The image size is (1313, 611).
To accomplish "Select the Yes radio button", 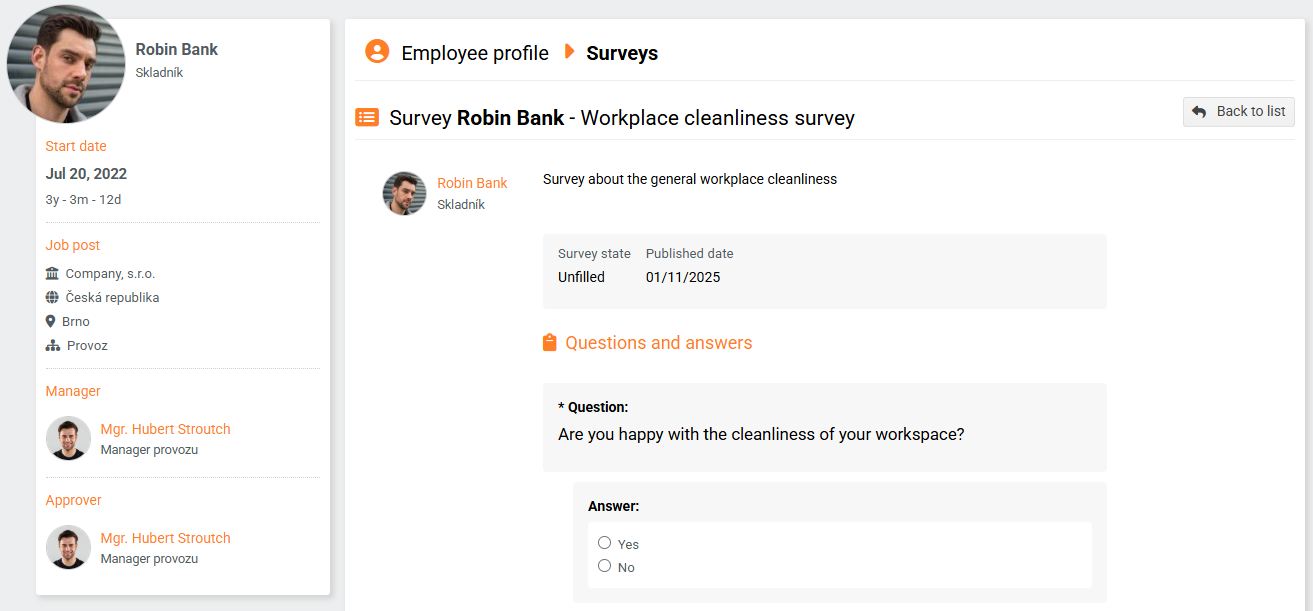I will [x=604, y=543].
